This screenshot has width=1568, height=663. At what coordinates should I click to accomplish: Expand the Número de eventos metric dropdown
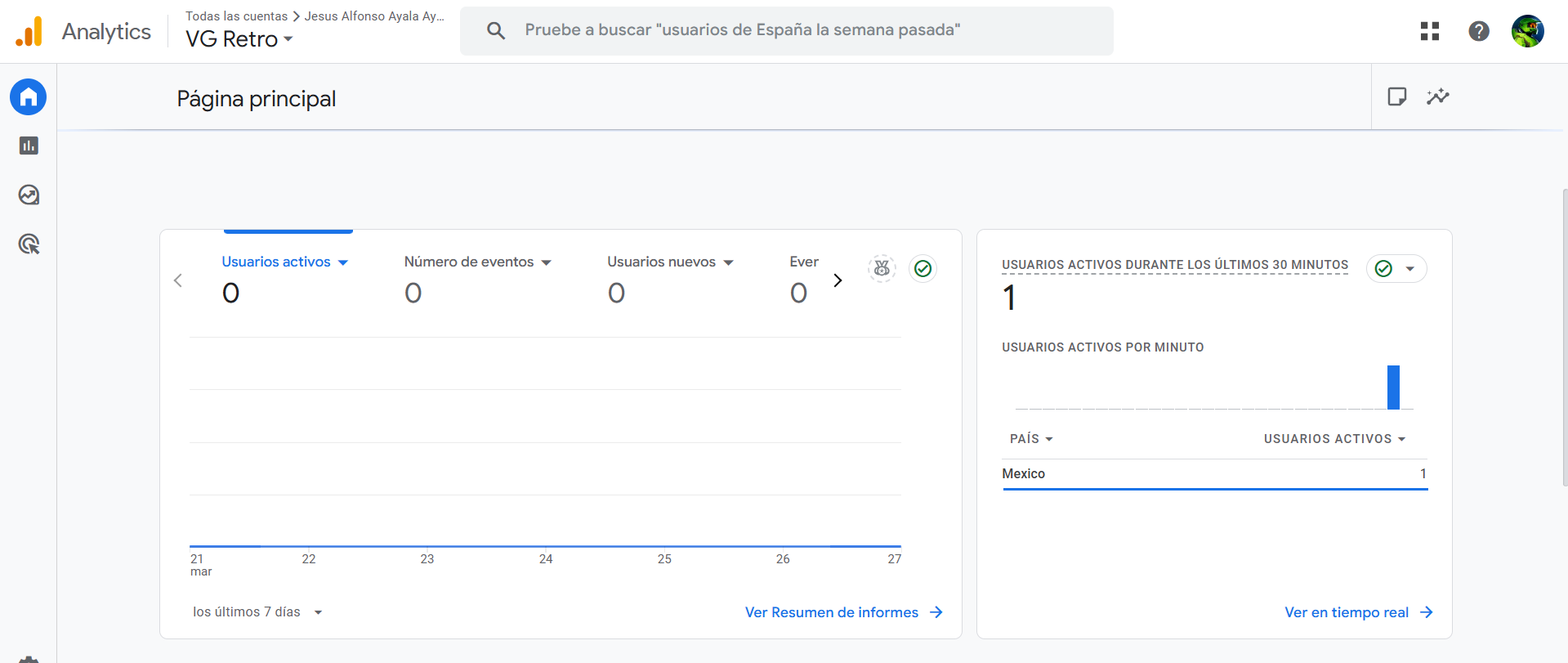click(547, 262)
